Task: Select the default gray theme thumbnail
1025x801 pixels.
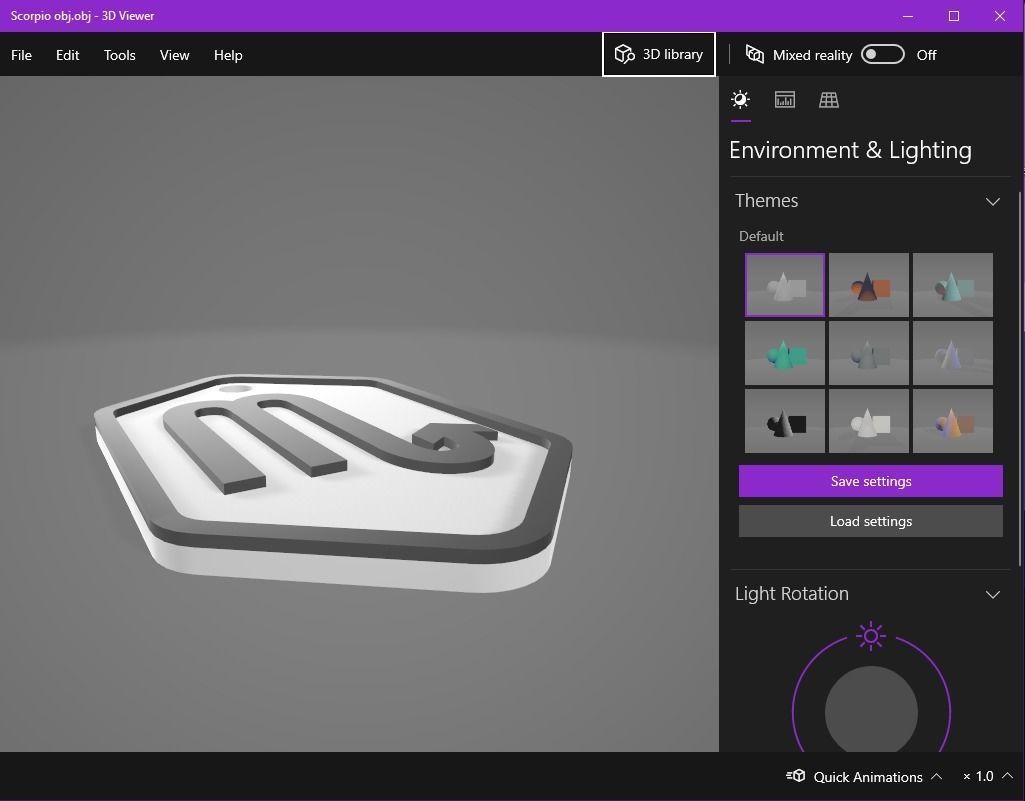Action: (784, 285)
